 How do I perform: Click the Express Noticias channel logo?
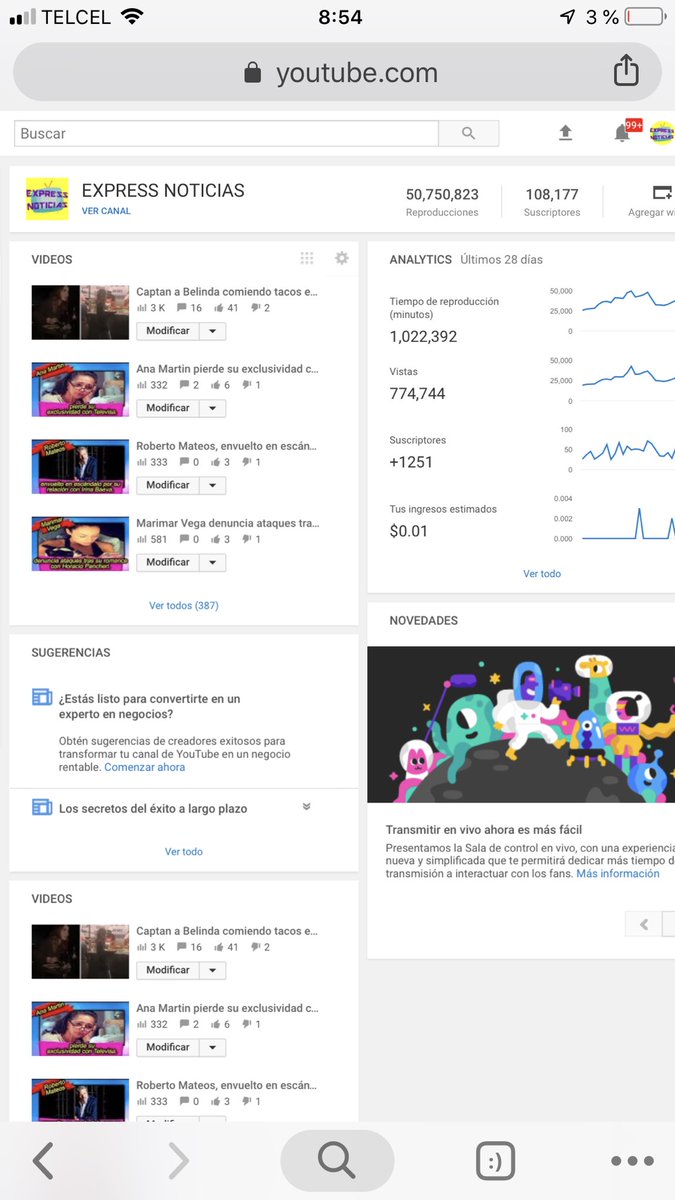[x=47, y=198]
